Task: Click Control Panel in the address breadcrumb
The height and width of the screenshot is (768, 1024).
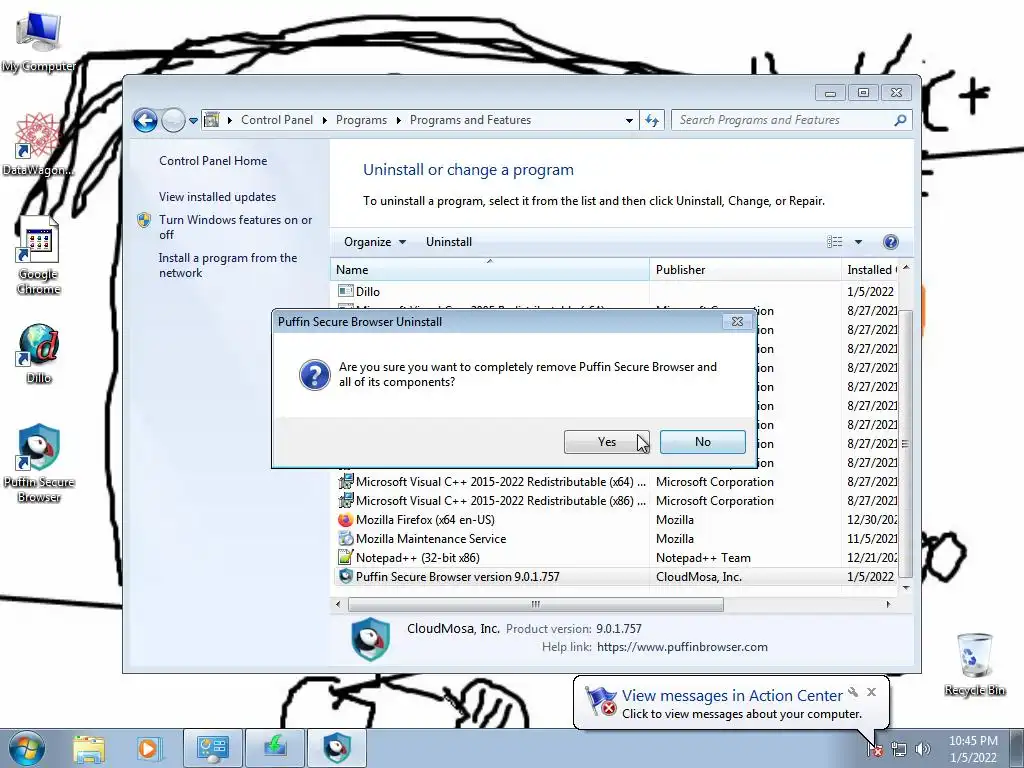Action: pos(277,120)
